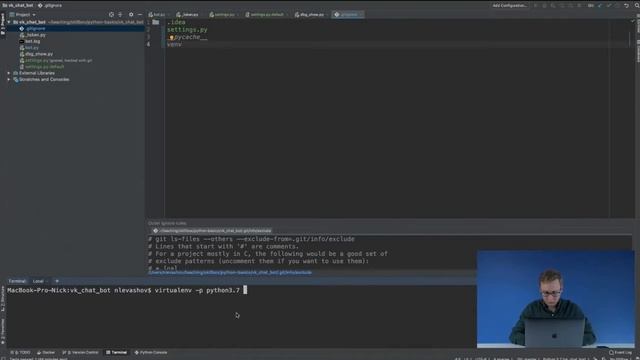Open the Favorites side tool strip

tap(2, 331)
